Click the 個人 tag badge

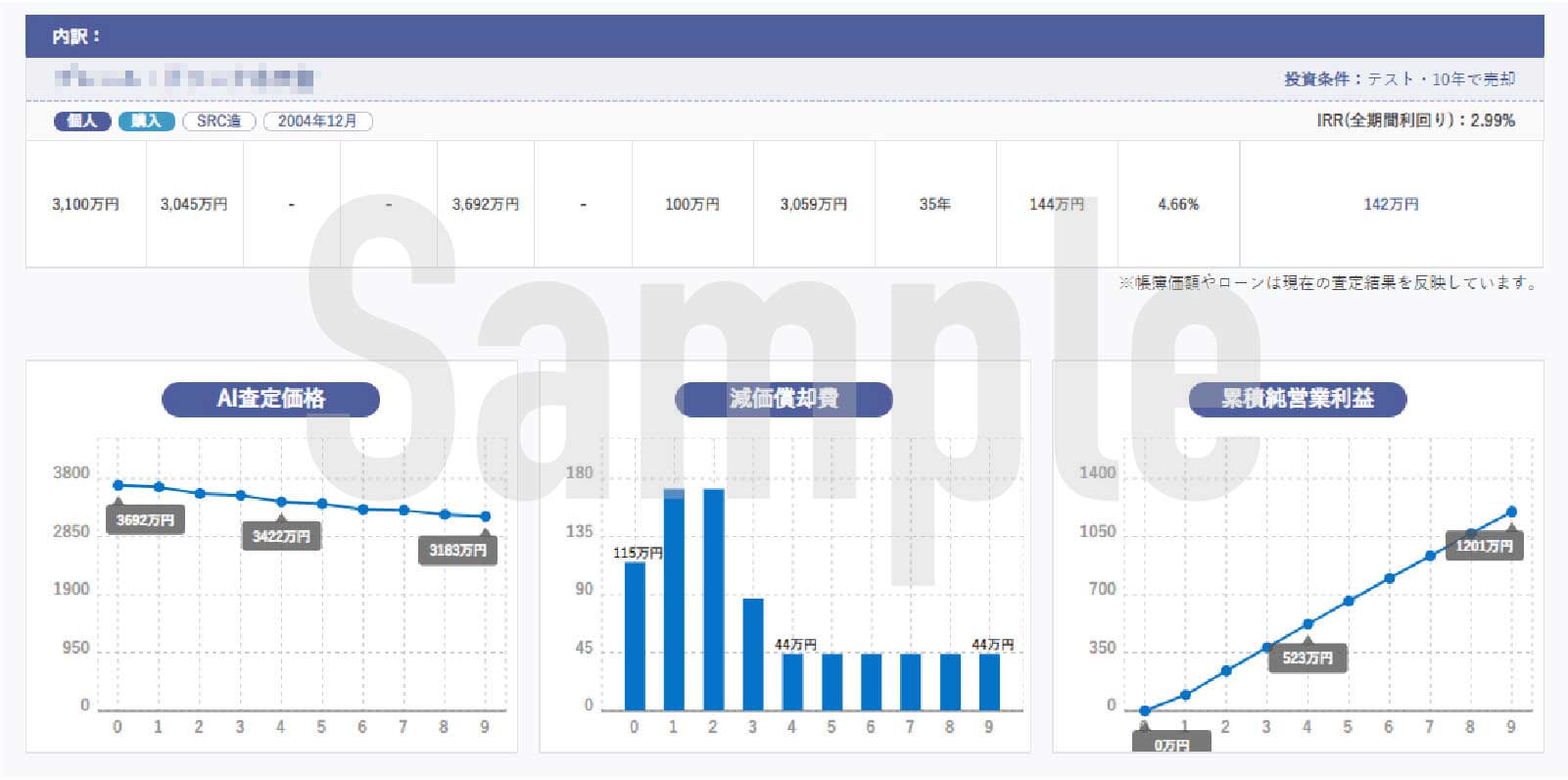coord(81,121)
